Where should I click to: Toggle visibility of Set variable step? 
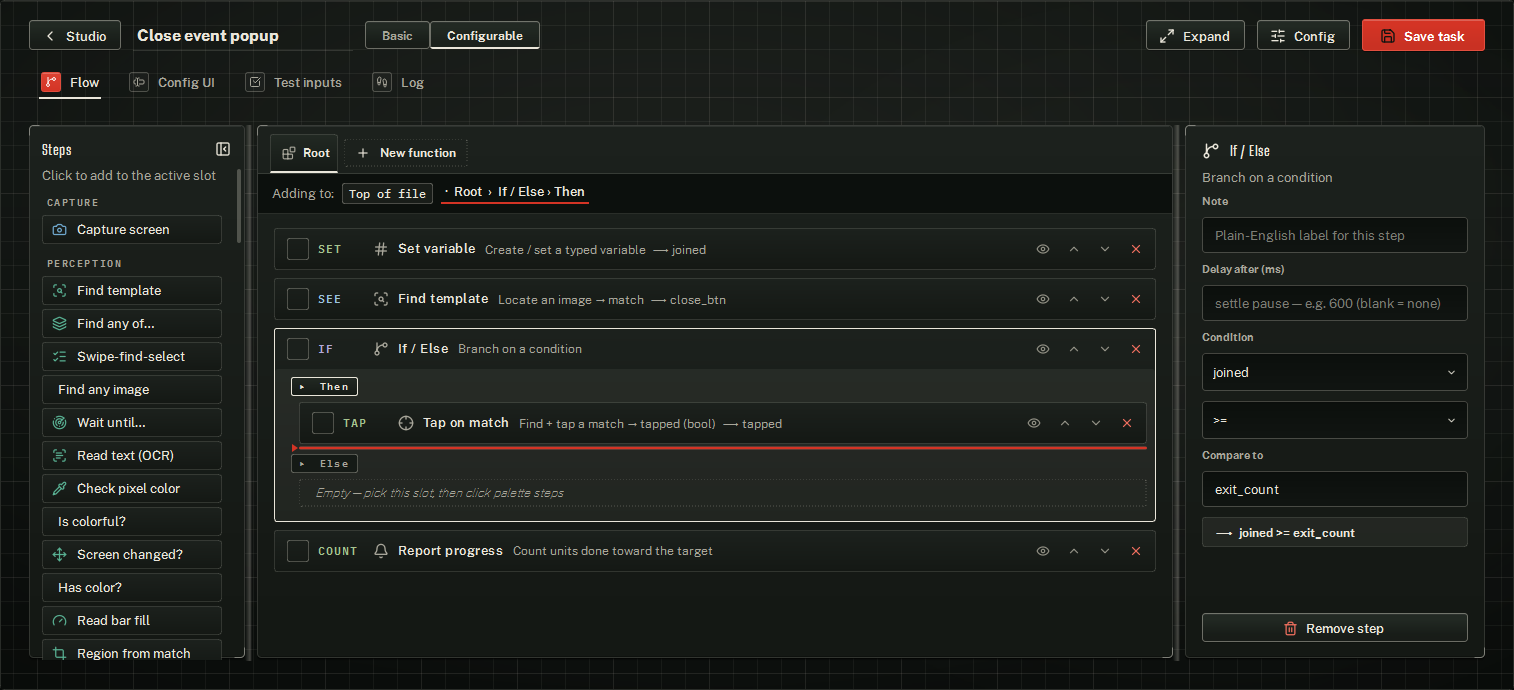pos(1043,249)
